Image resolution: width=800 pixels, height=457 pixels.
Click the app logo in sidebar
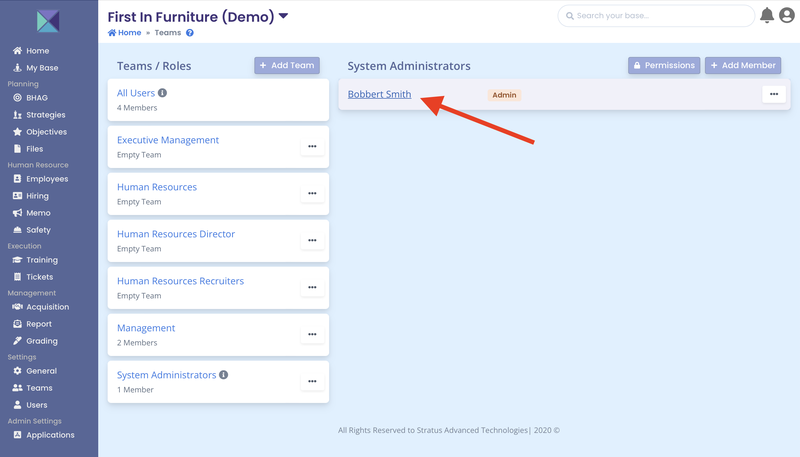[x=48, y=21]
